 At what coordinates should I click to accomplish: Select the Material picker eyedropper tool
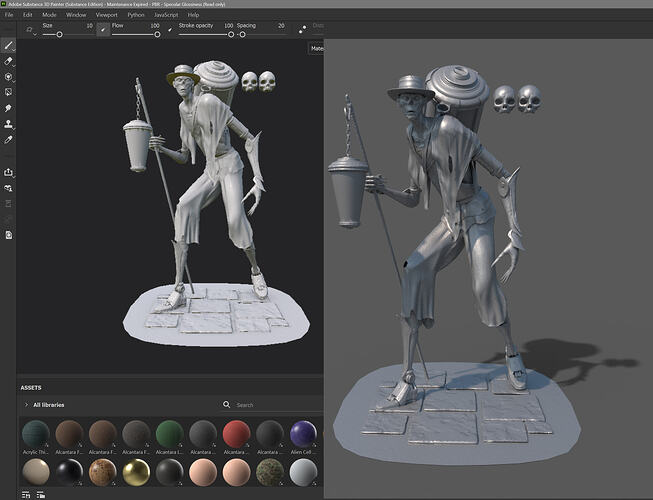point(9,140)
